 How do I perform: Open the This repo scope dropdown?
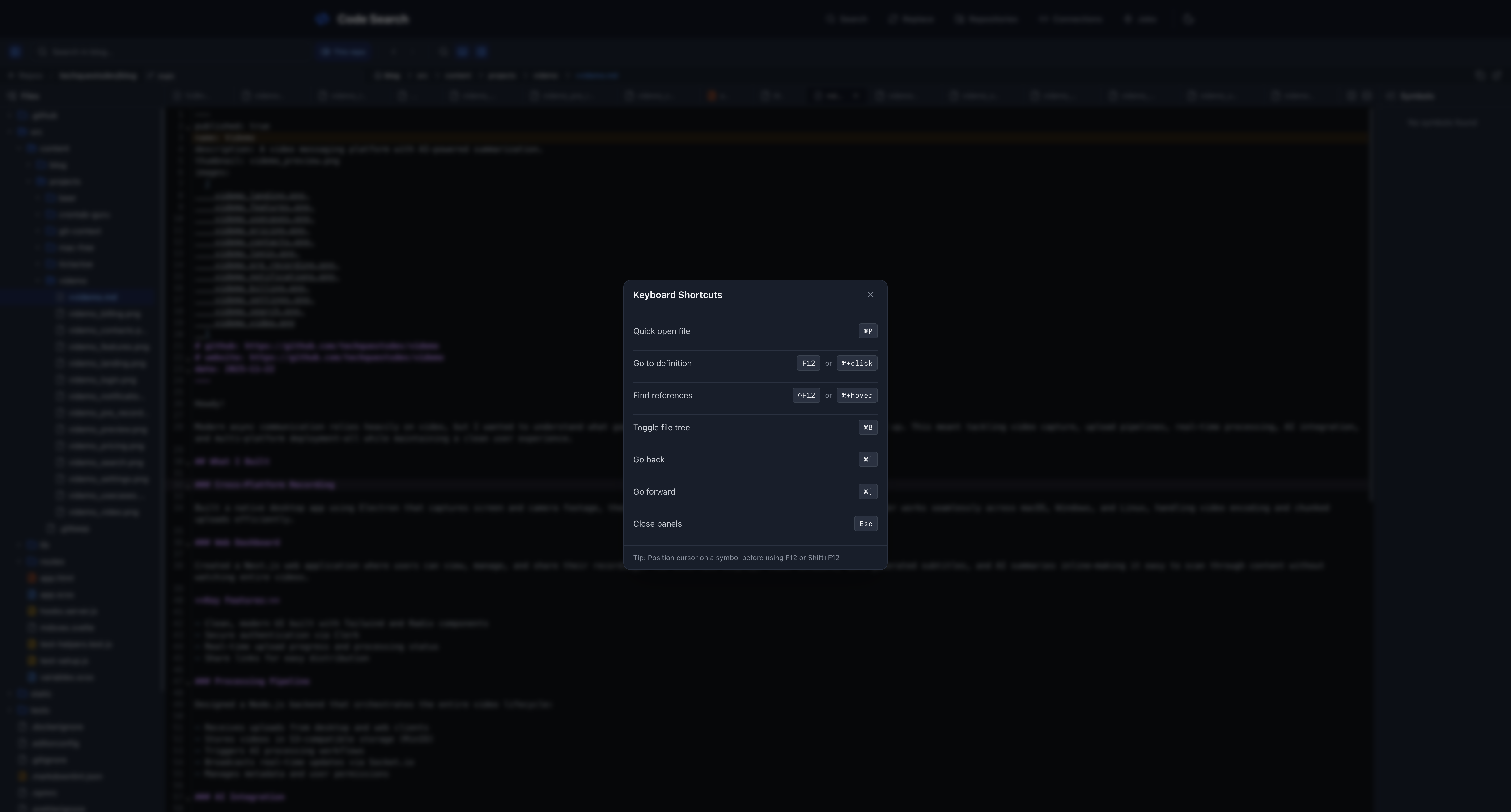pos(343,52)
